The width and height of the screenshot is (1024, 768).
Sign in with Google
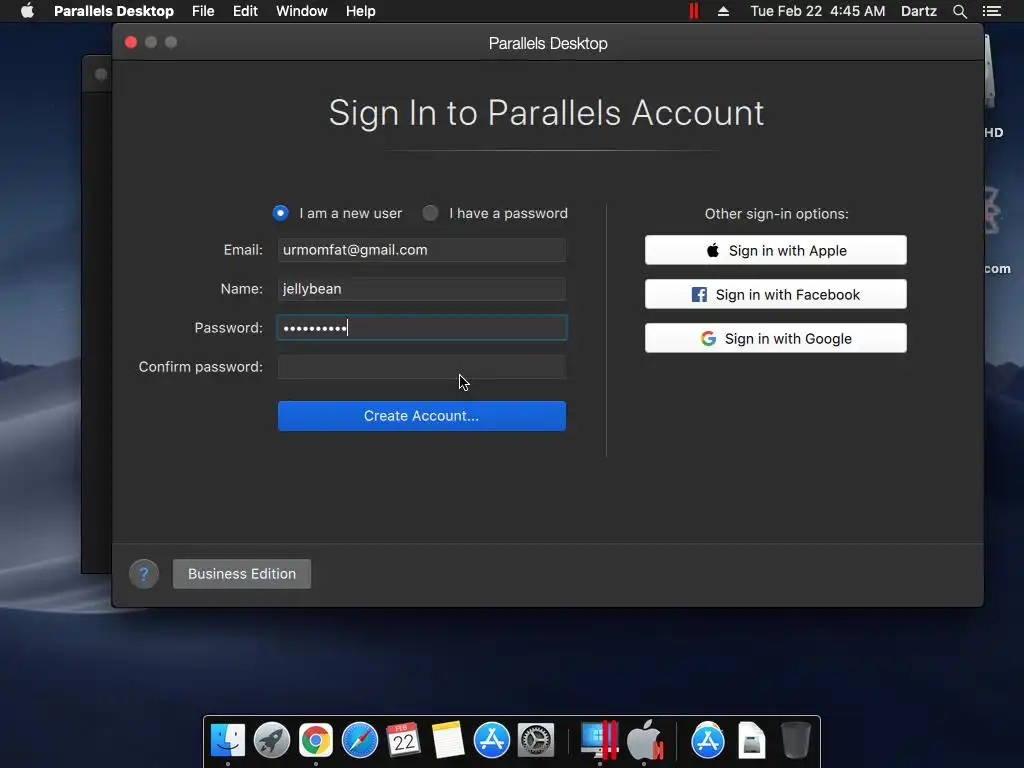point(776,338)
